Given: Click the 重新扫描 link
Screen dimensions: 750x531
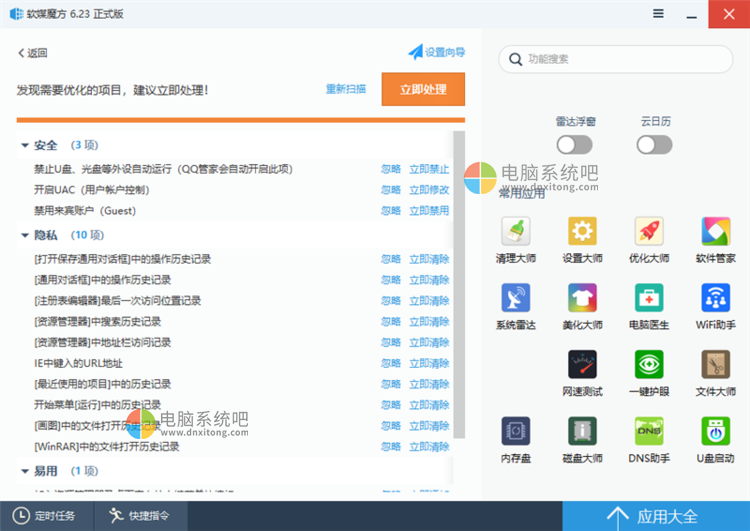Looking at the screenshot, I should (x=346, y=89).
